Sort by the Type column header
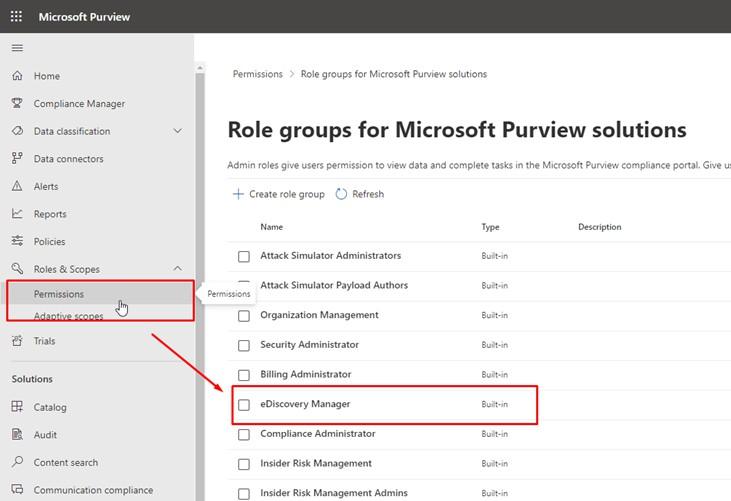Viewport: 731px width, 501px height. tap(490, 227)
